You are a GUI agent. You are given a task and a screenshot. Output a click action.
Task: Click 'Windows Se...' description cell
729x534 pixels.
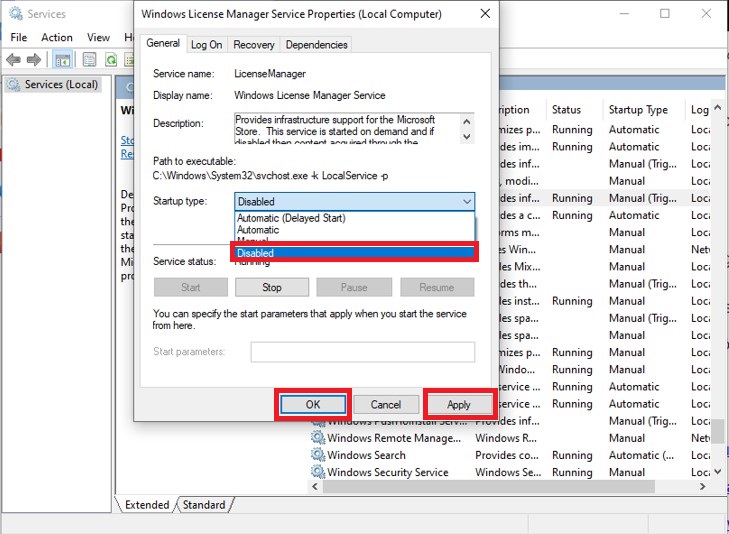coord(508,472)
